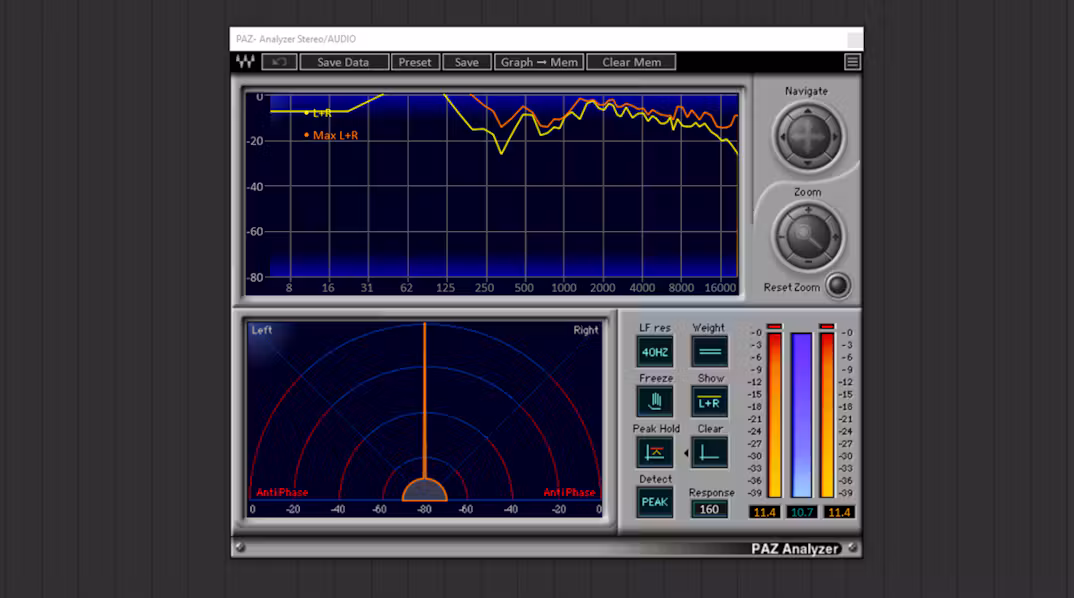The height and width of the screenshot is (598, 1074).
Task: Click the Save Data button
Action: click(344, 62)
